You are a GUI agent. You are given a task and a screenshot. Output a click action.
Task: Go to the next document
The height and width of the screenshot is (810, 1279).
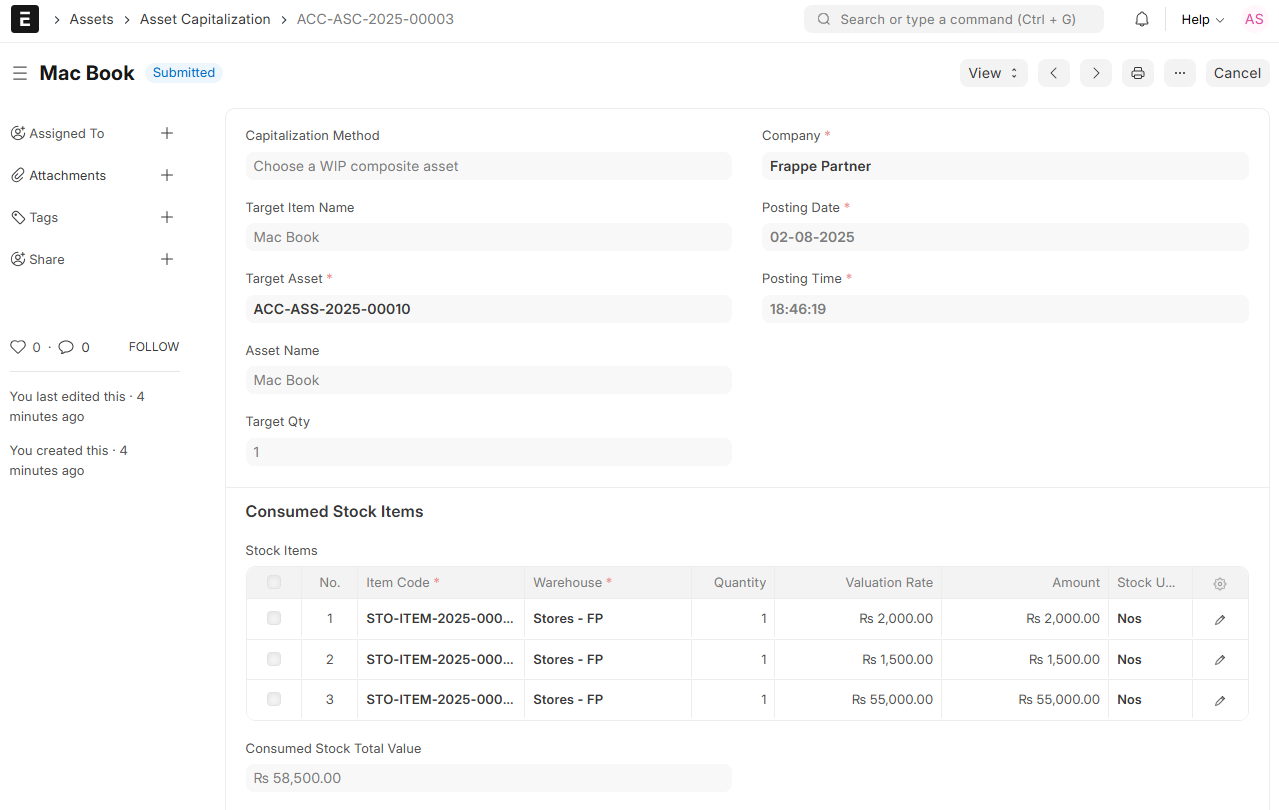tap(1096, 73)
